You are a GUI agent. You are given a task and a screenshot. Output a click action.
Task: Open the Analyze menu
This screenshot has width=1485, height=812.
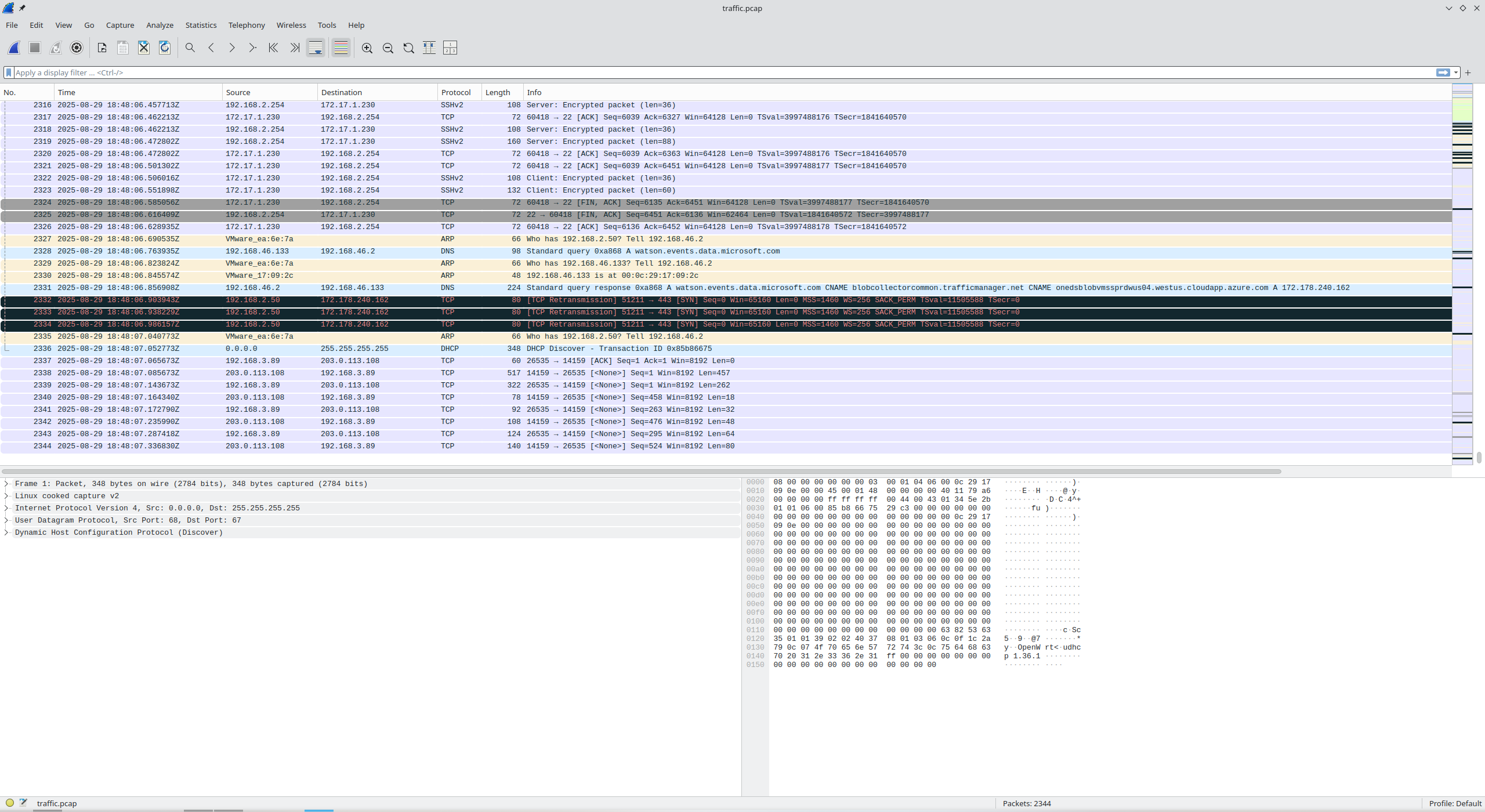point(160,25)
